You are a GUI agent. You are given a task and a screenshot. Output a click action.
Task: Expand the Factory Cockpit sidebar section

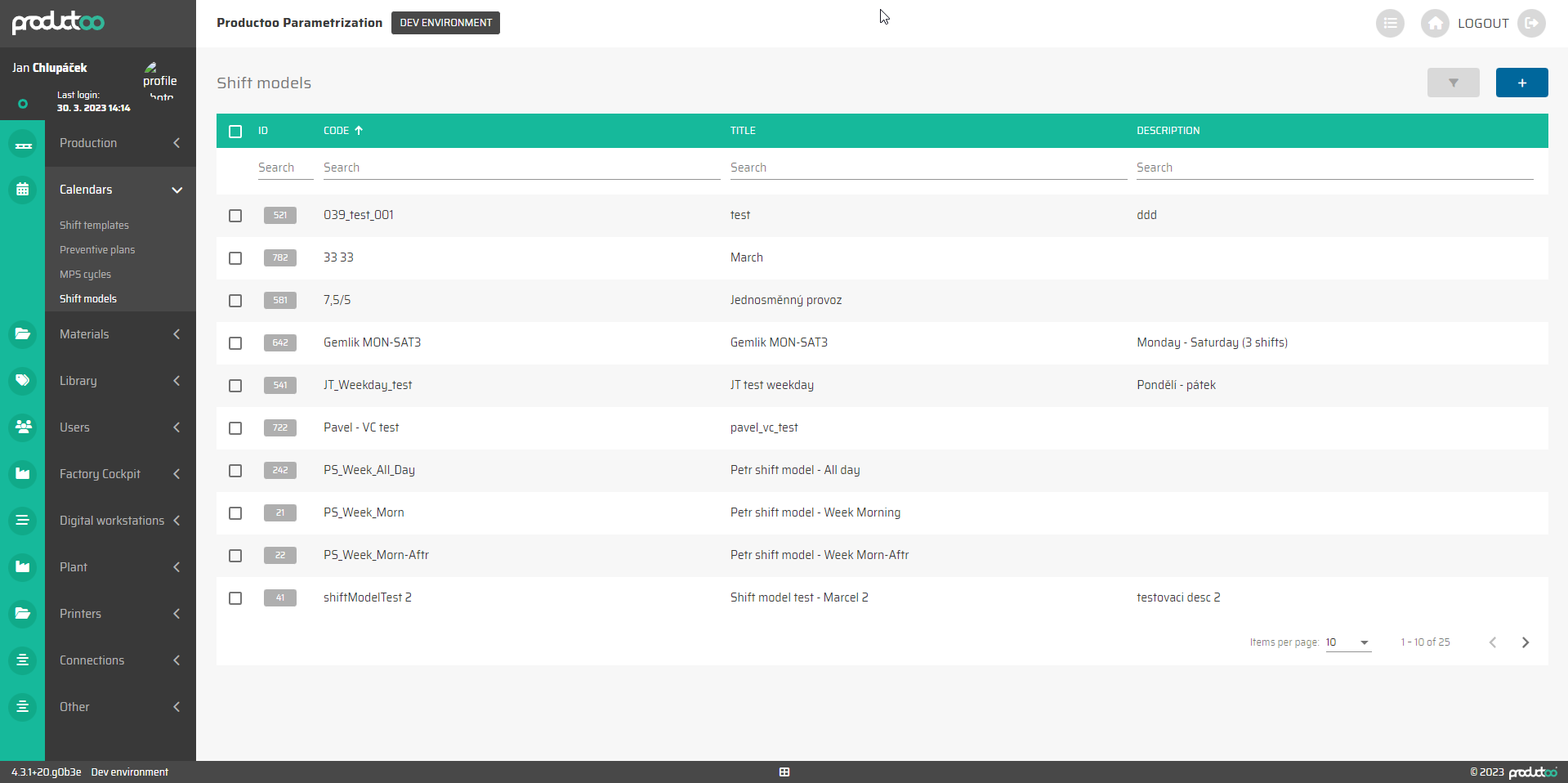coord(119,474)
